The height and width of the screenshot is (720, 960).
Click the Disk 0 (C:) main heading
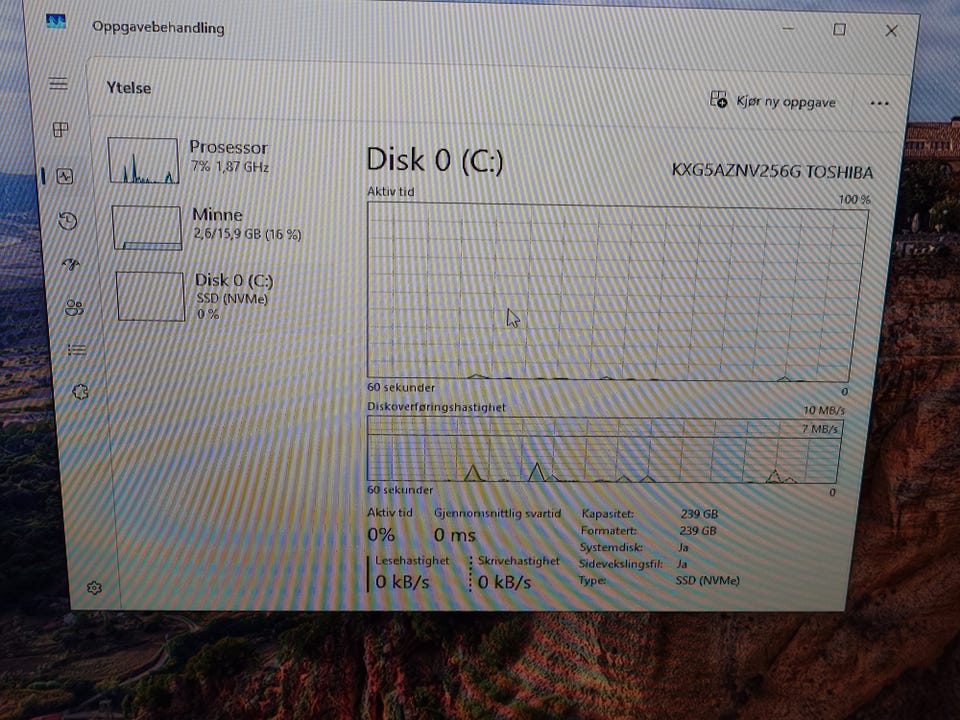[x=435, y=160]
